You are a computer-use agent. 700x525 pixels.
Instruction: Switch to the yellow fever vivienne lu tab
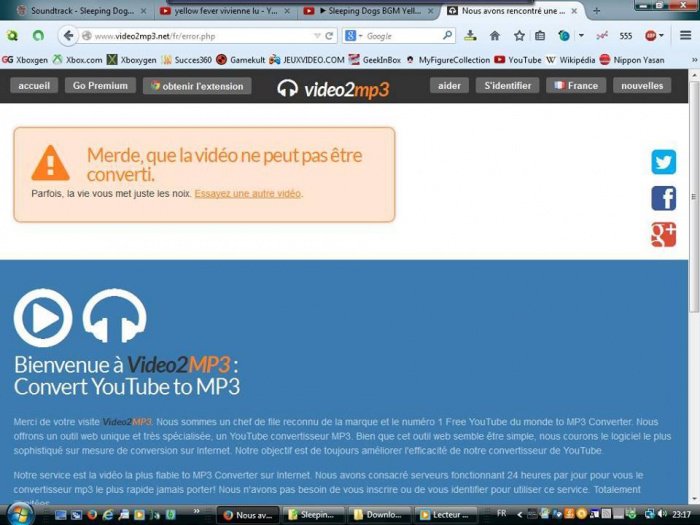click(225, 11)
